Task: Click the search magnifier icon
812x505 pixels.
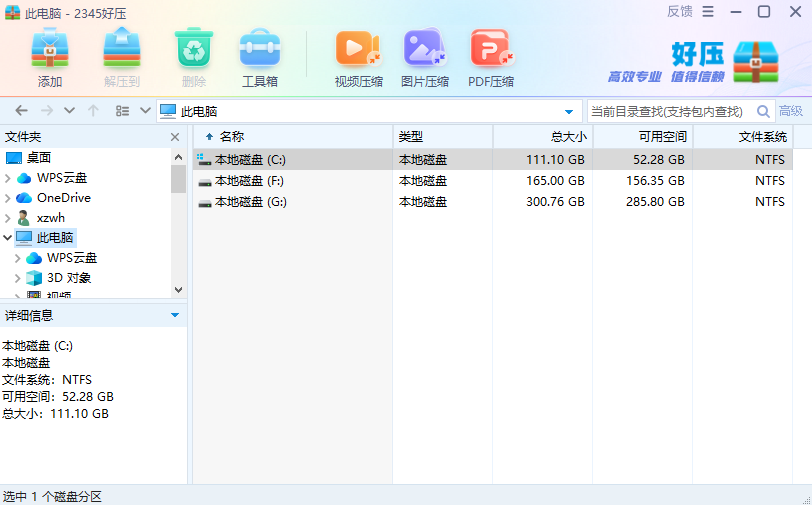Action: click(763, 111)
